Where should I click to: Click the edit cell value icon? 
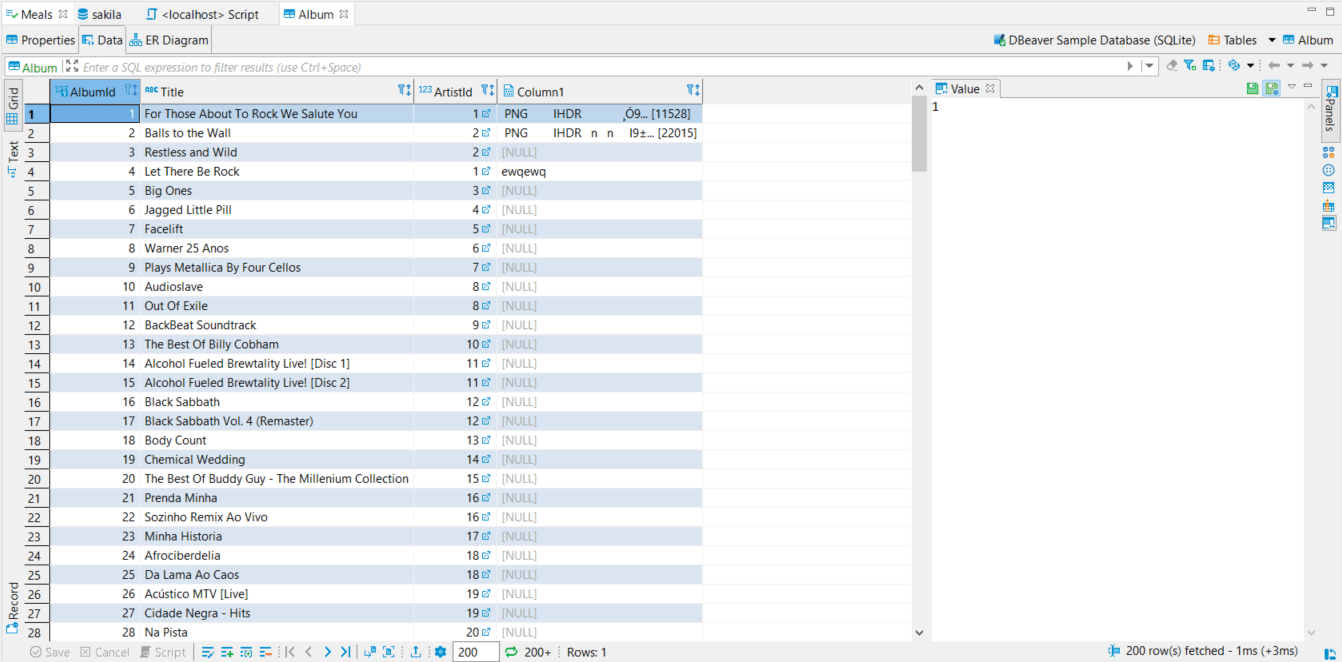tap(208, 652)
